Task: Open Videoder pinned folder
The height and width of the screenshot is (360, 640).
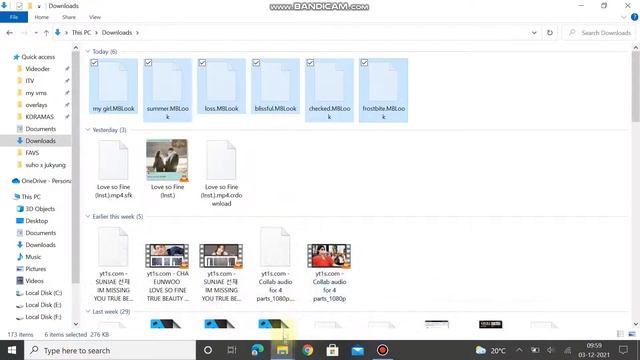Action: pos(38,69)
